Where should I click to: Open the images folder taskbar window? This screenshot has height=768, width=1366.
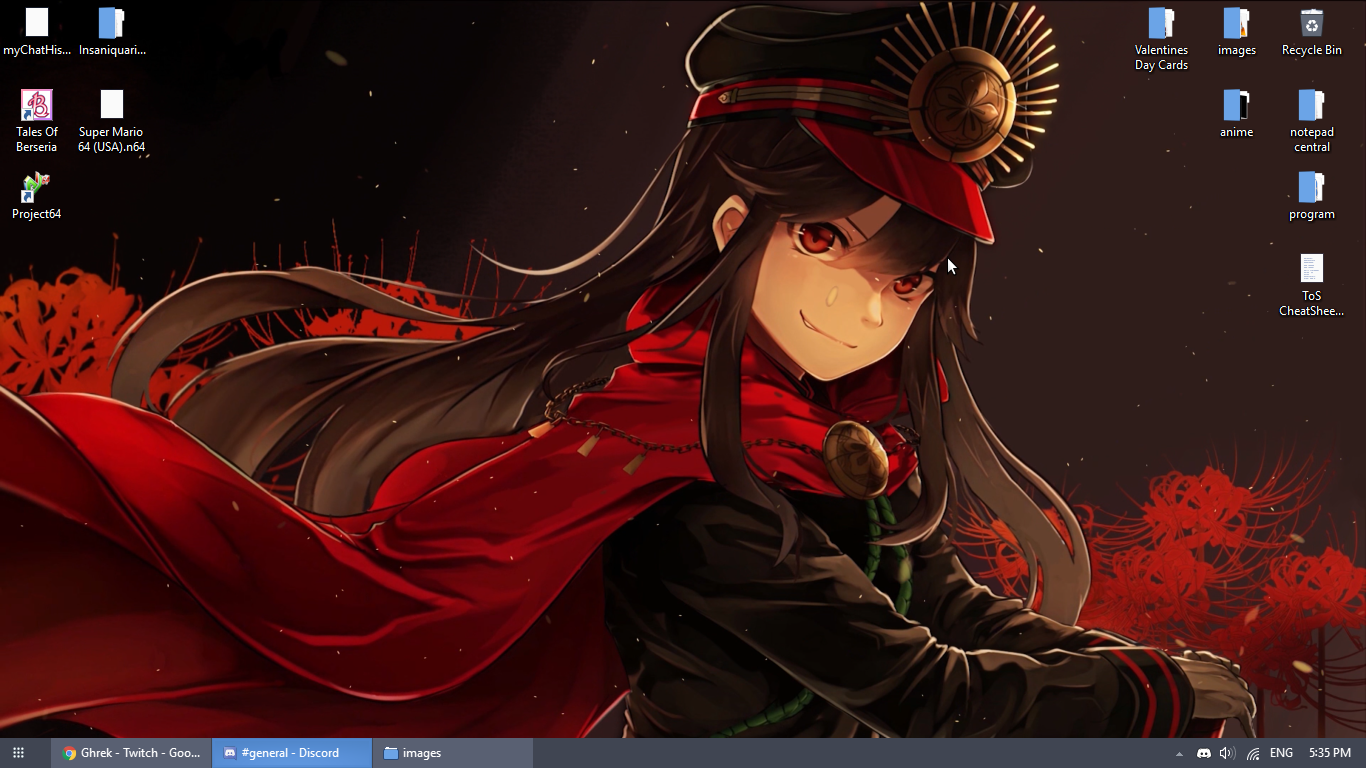coord(452,753)
